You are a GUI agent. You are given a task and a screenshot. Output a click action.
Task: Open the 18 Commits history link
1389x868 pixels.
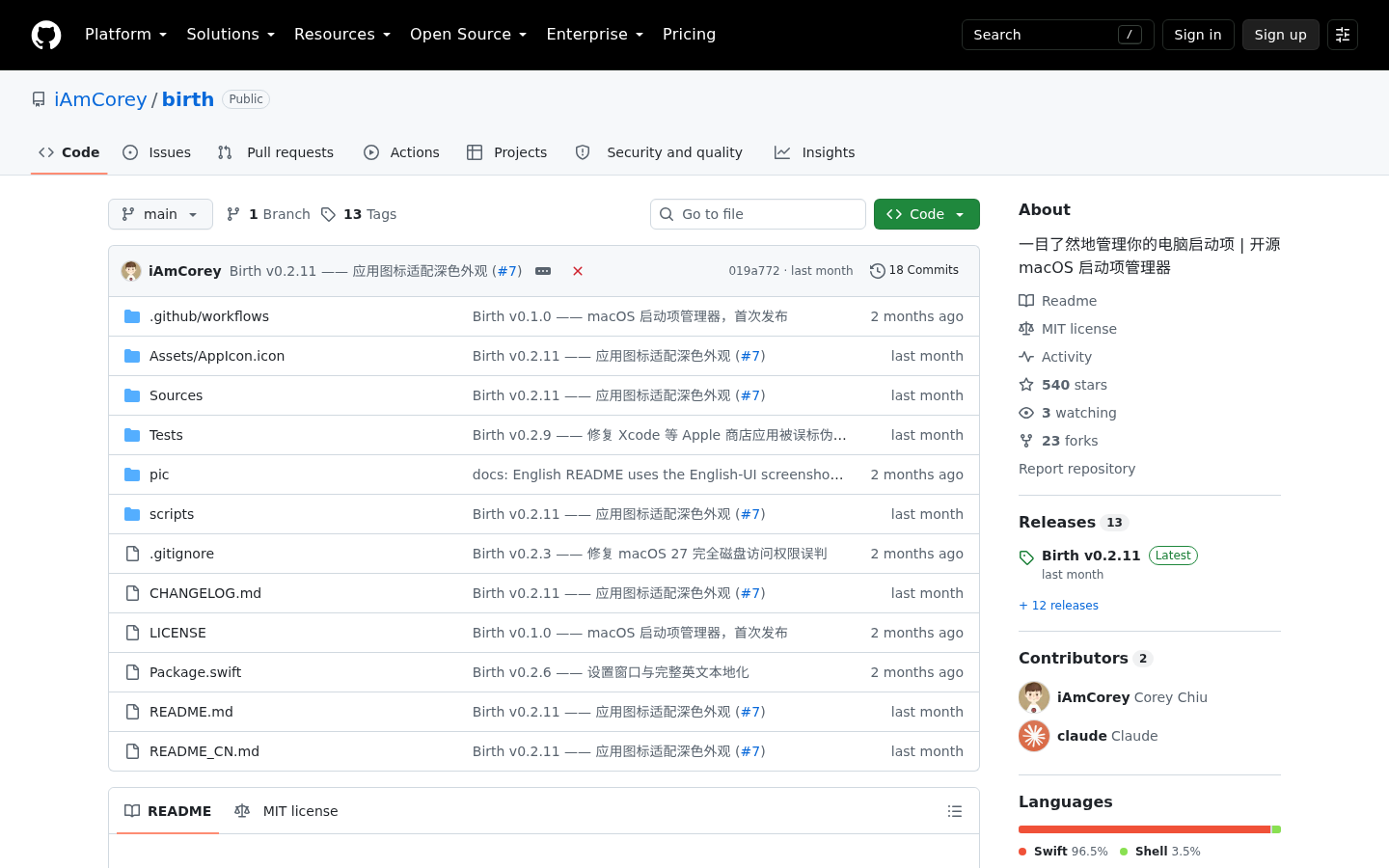click(x=914, y=271)
